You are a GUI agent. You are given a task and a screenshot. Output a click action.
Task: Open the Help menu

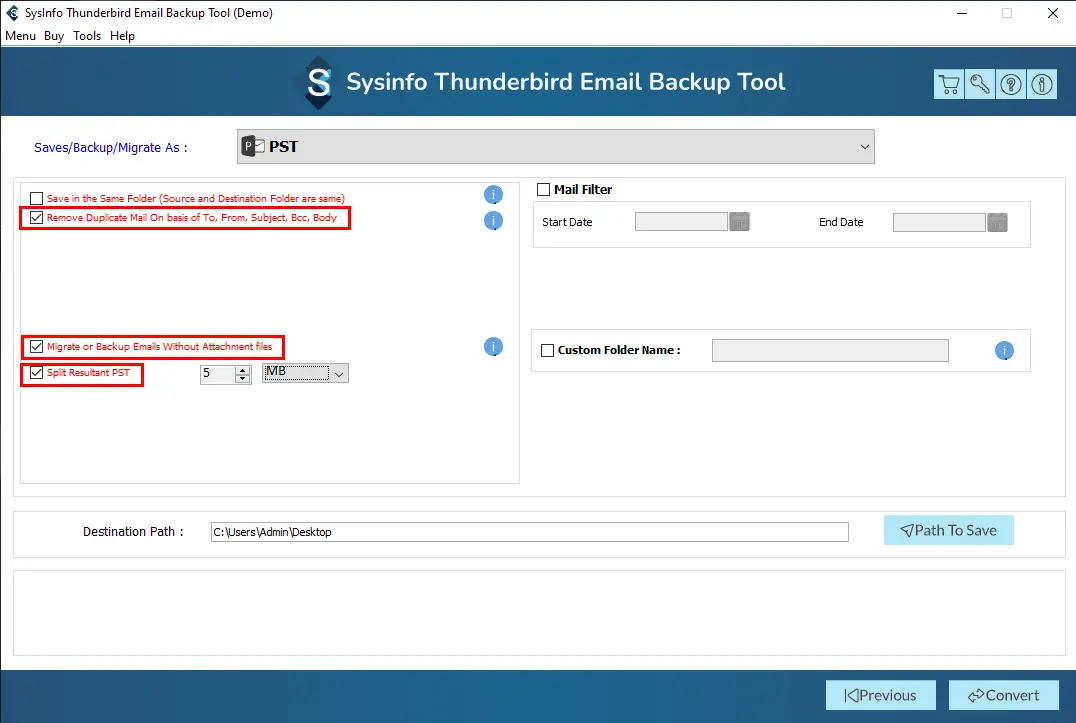pyautogui.click(x=122, y=36)
